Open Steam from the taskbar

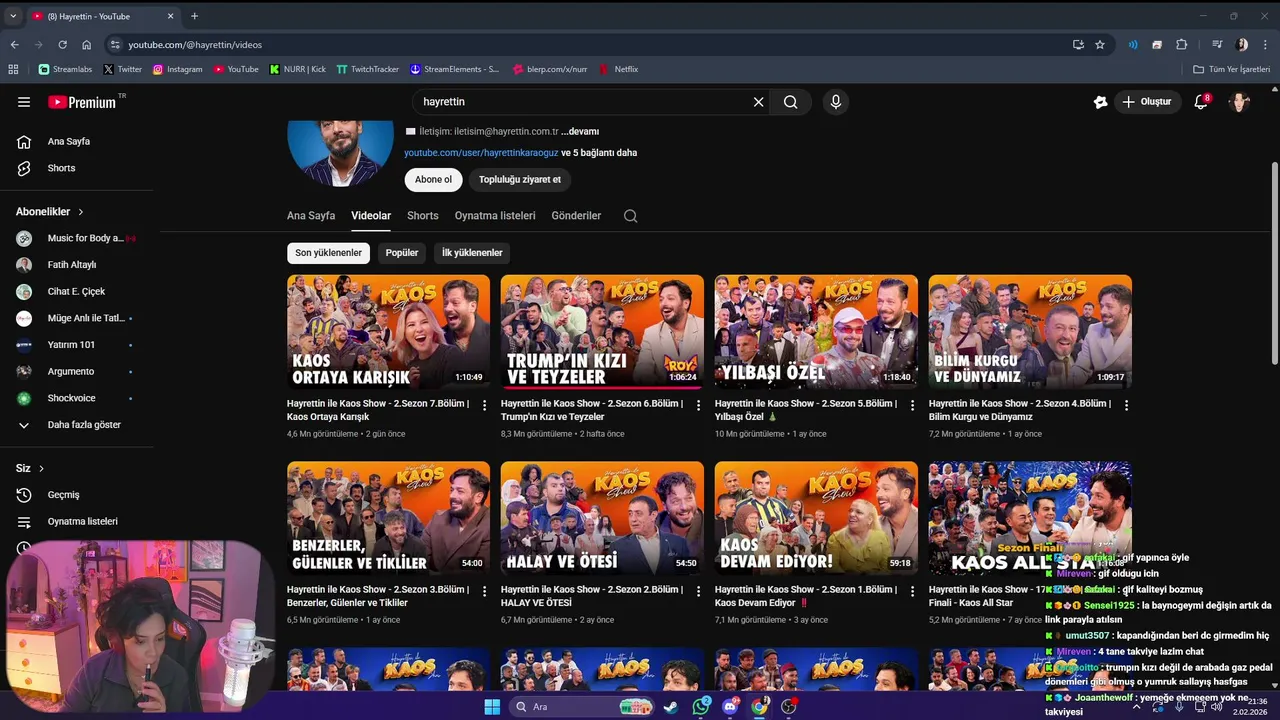670,707
